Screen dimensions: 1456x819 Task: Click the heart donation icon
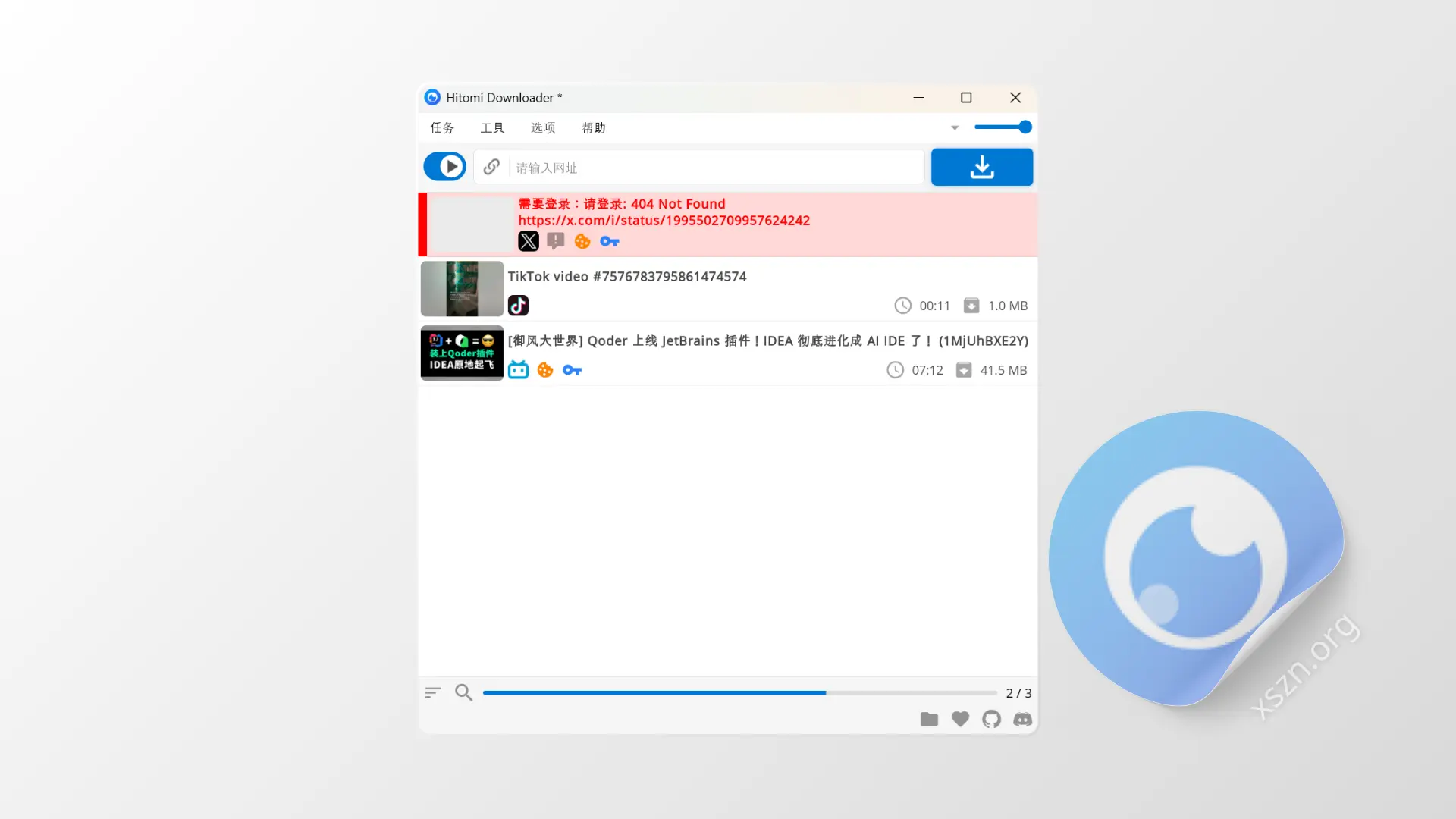pyautogui.click(x=960, y=719)
